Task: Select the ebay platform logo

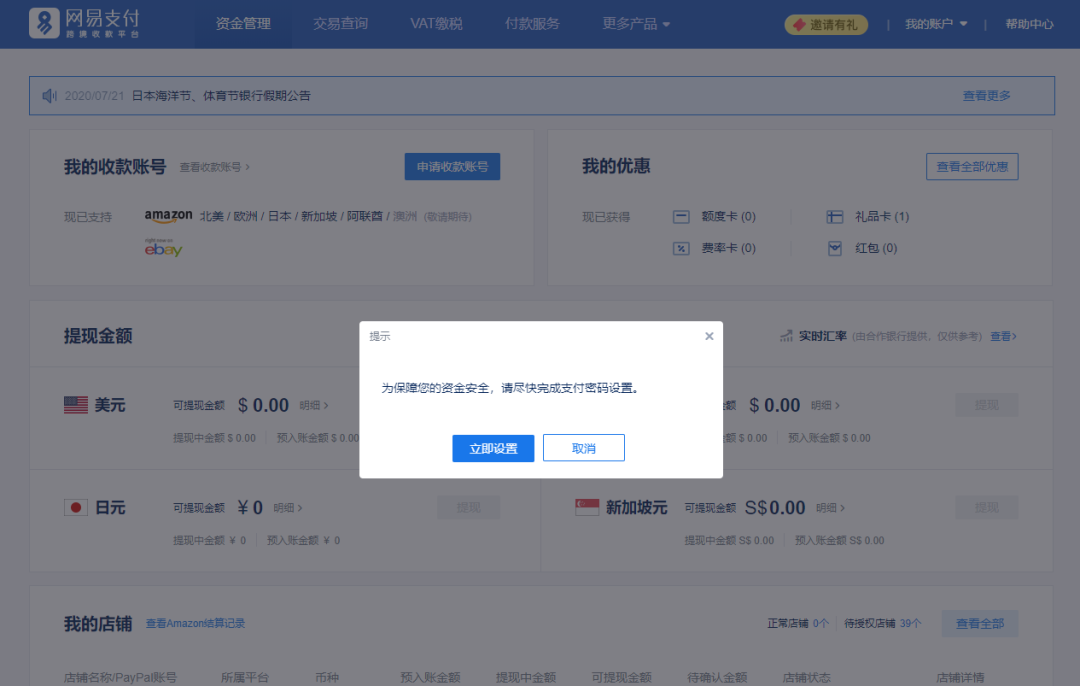Action: (x=165, y=249)
